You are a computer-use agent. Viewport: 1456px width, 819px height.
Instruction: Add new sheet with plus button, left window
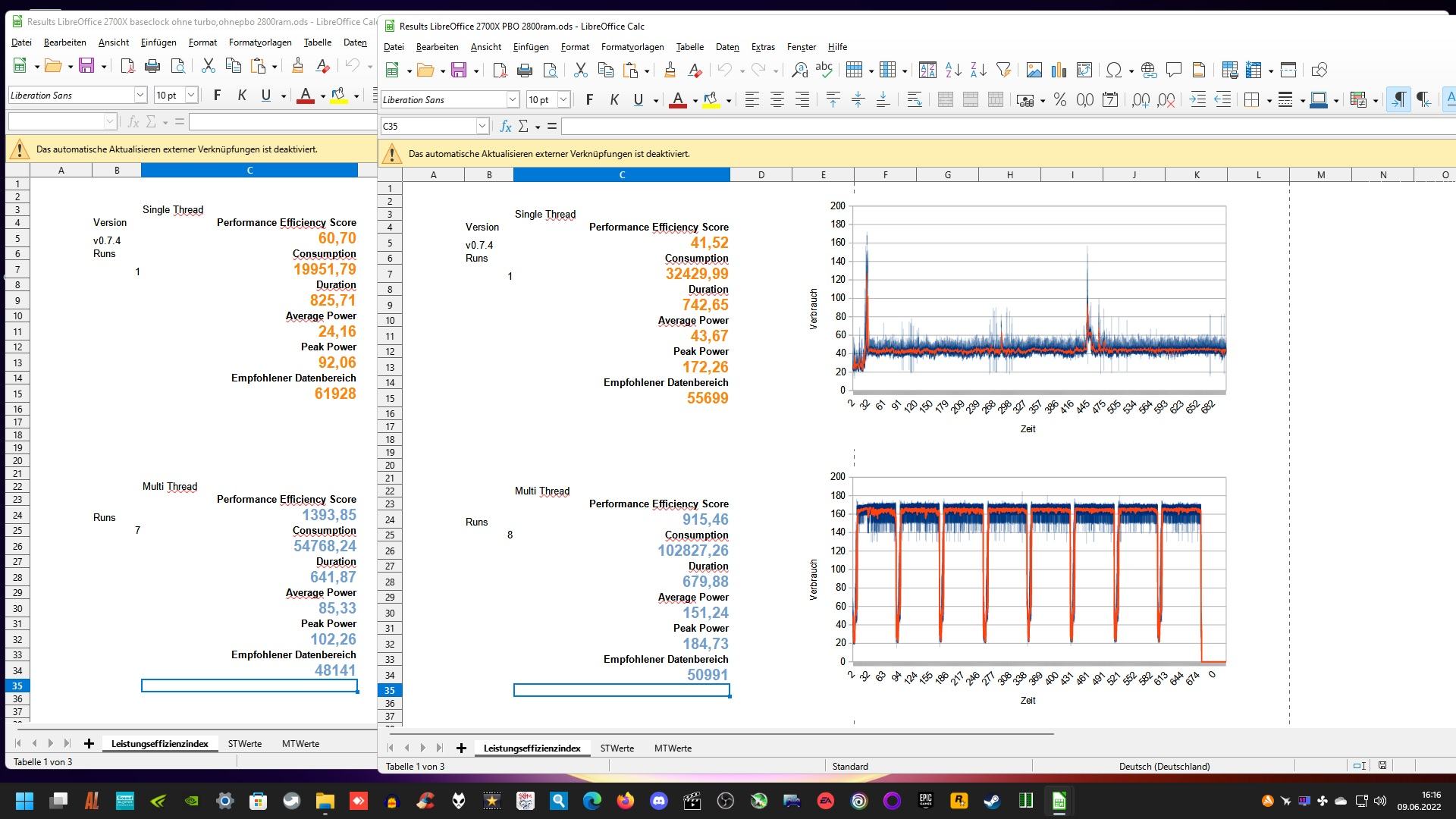[x=89, y=744]
